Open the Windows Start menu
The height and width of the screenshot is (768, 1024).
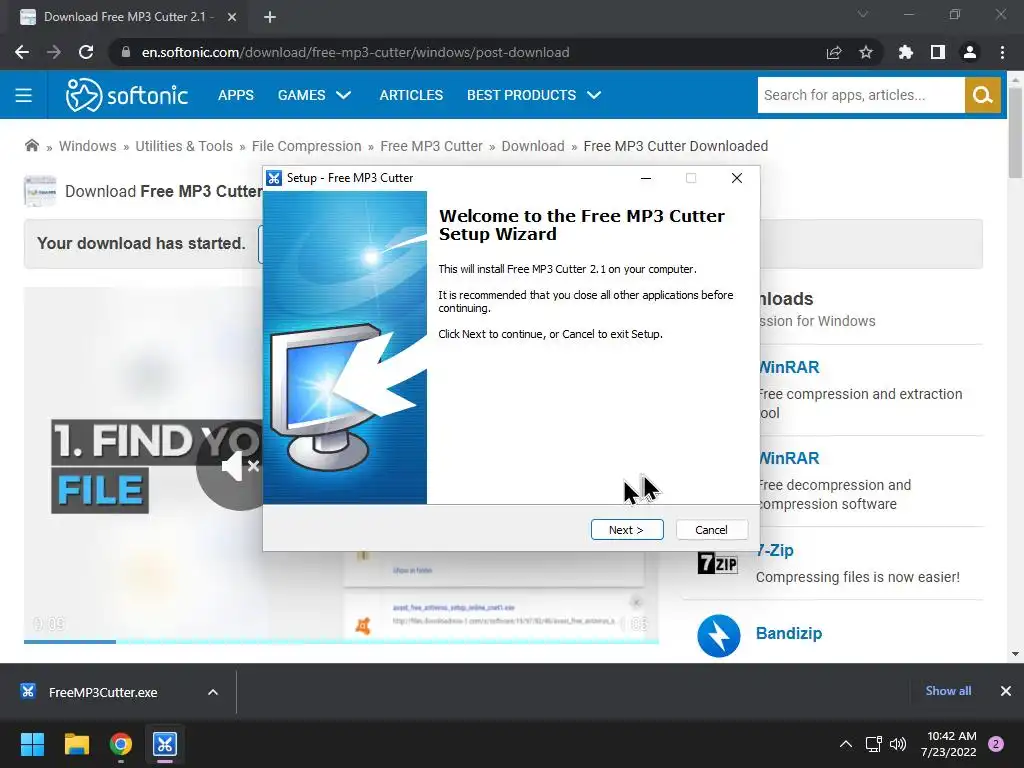click(32, 744)
